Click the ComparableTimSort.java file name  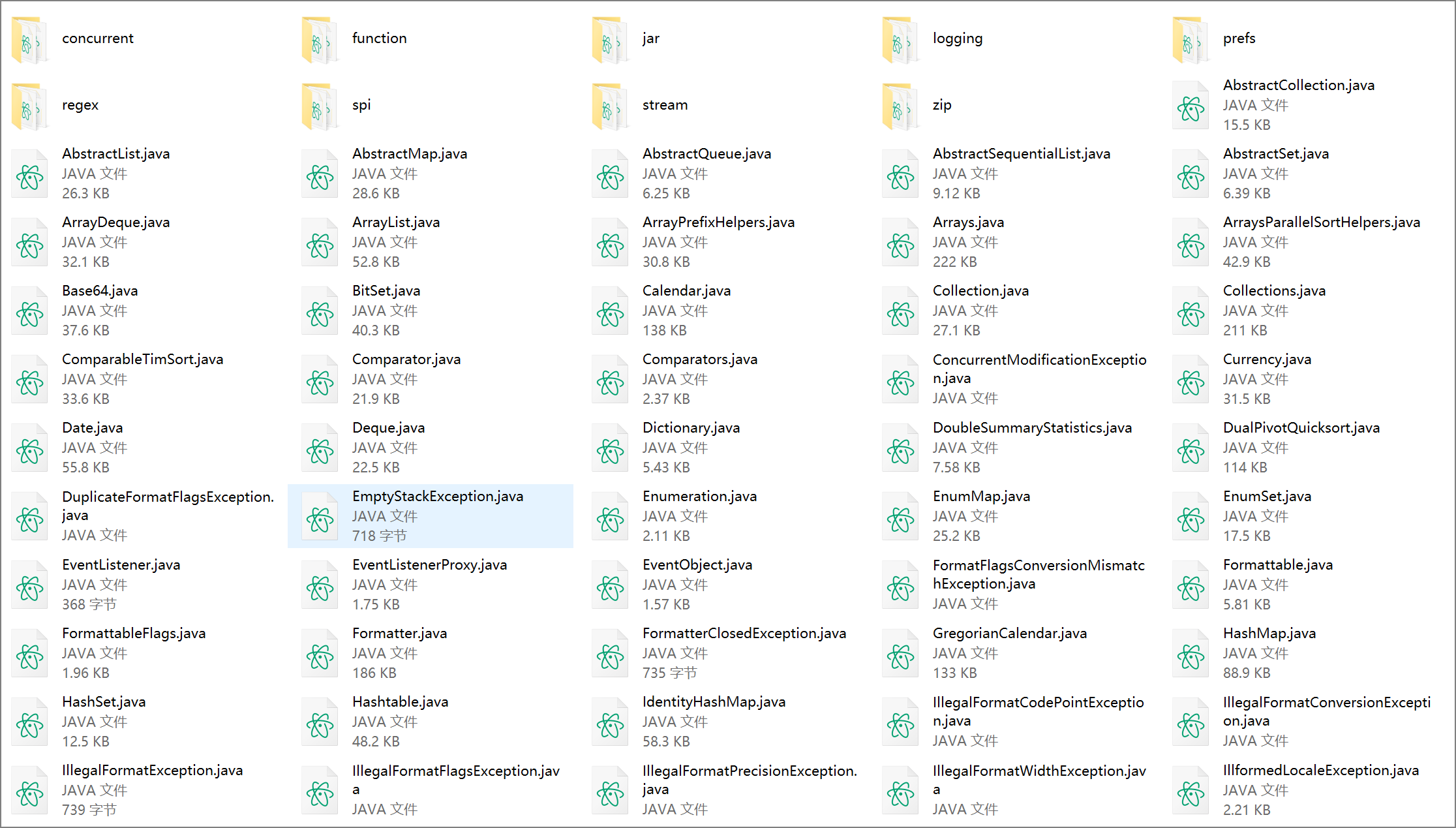click(x=142, y=360)
